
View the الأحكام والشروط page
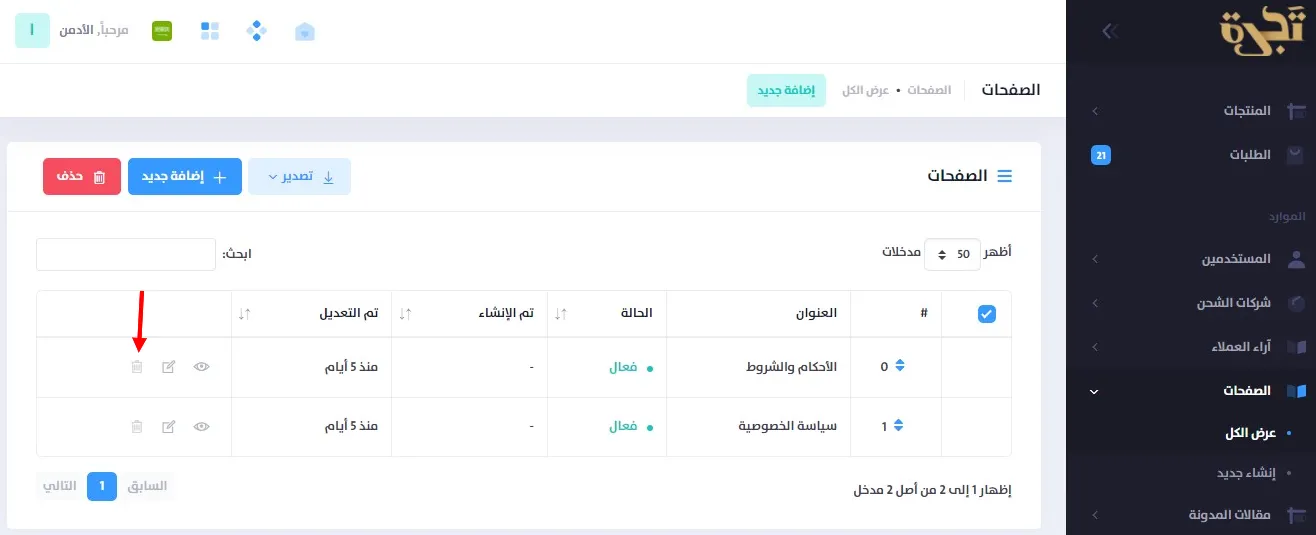click(202, 367)
